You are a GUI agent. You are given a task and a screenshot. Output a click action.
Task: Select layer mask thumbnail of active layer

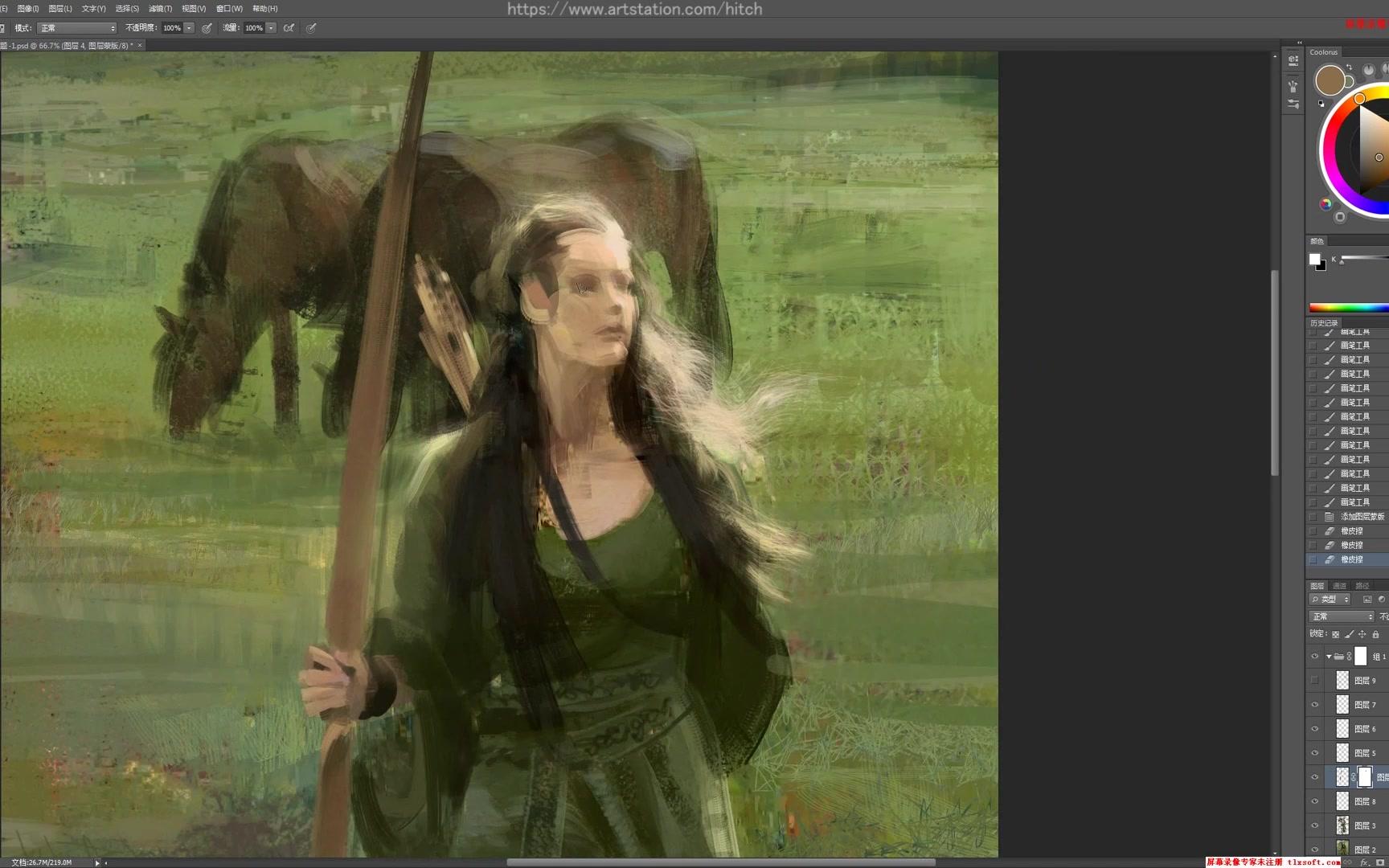pyautogui.click(x=1365, y=777)
